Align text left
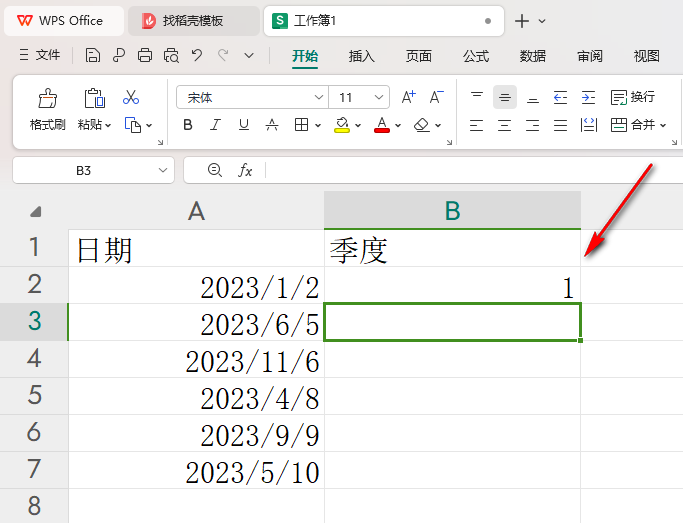This screenshot has height=523, width=683. [477, 125]
